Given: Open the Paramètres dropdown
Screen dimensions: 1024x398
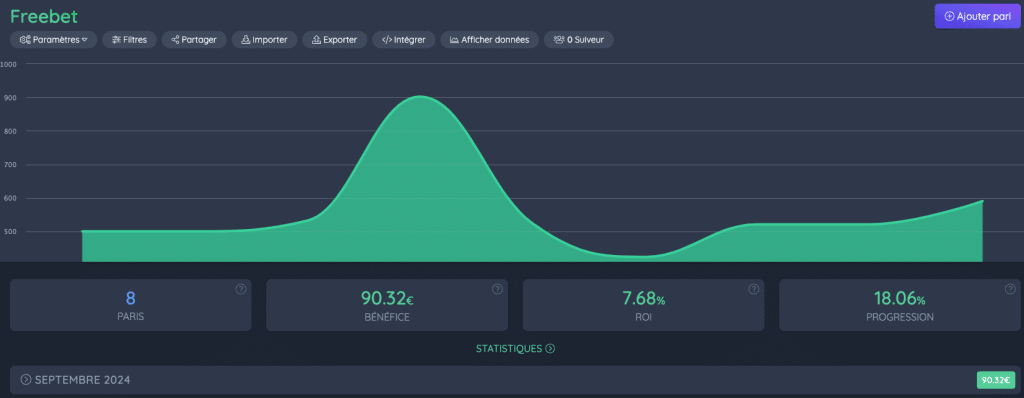Looking at the screenshot, I should click(54, 40).
